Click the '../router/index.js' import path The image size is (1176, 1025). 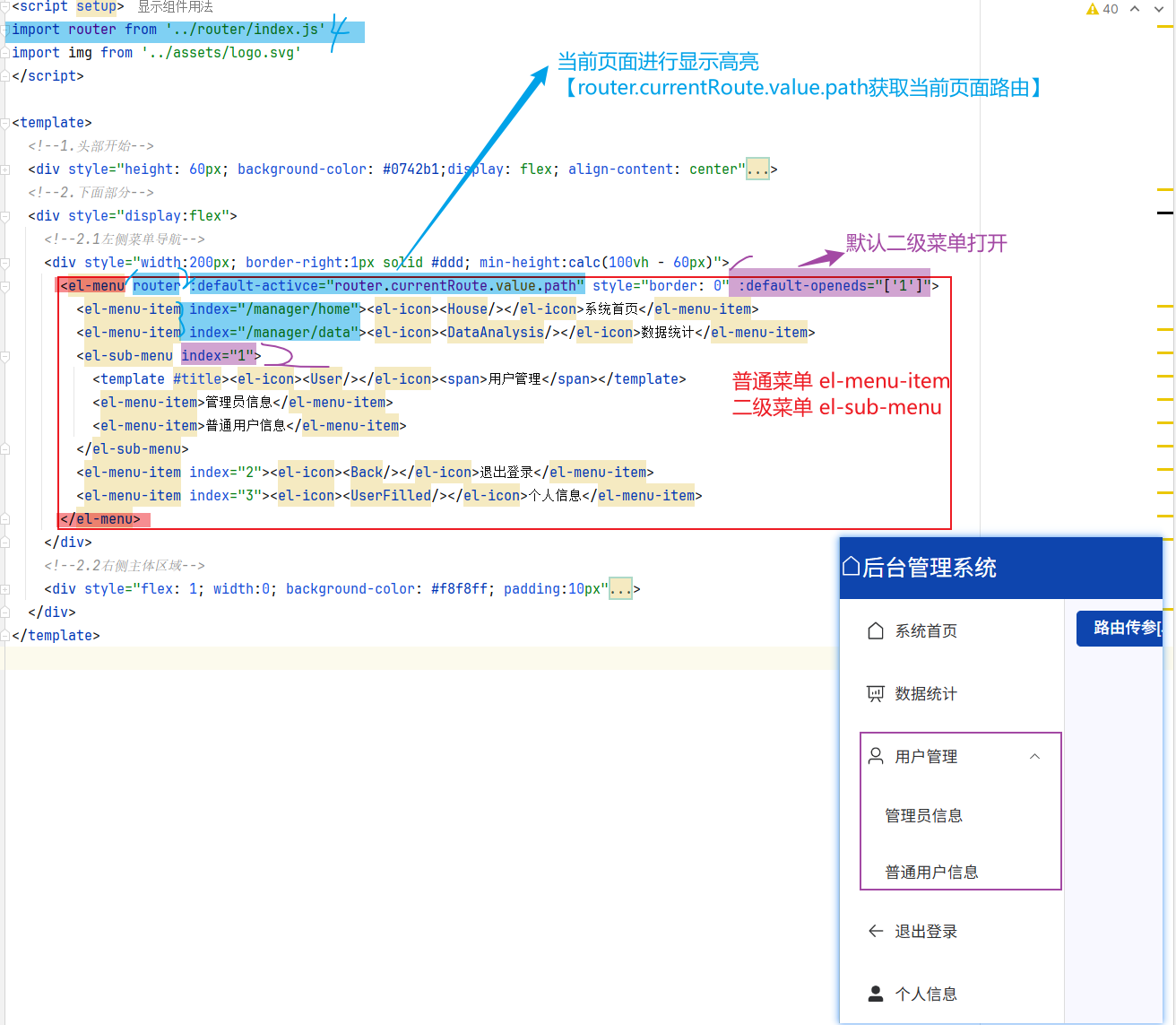point(246,30)
